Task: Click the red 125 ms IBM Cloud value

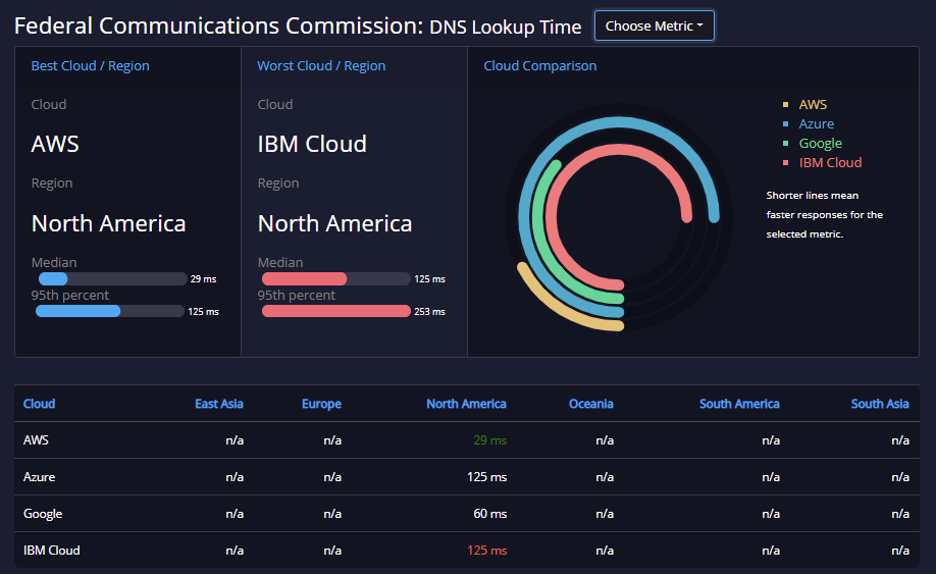Action: pos(487,550)
